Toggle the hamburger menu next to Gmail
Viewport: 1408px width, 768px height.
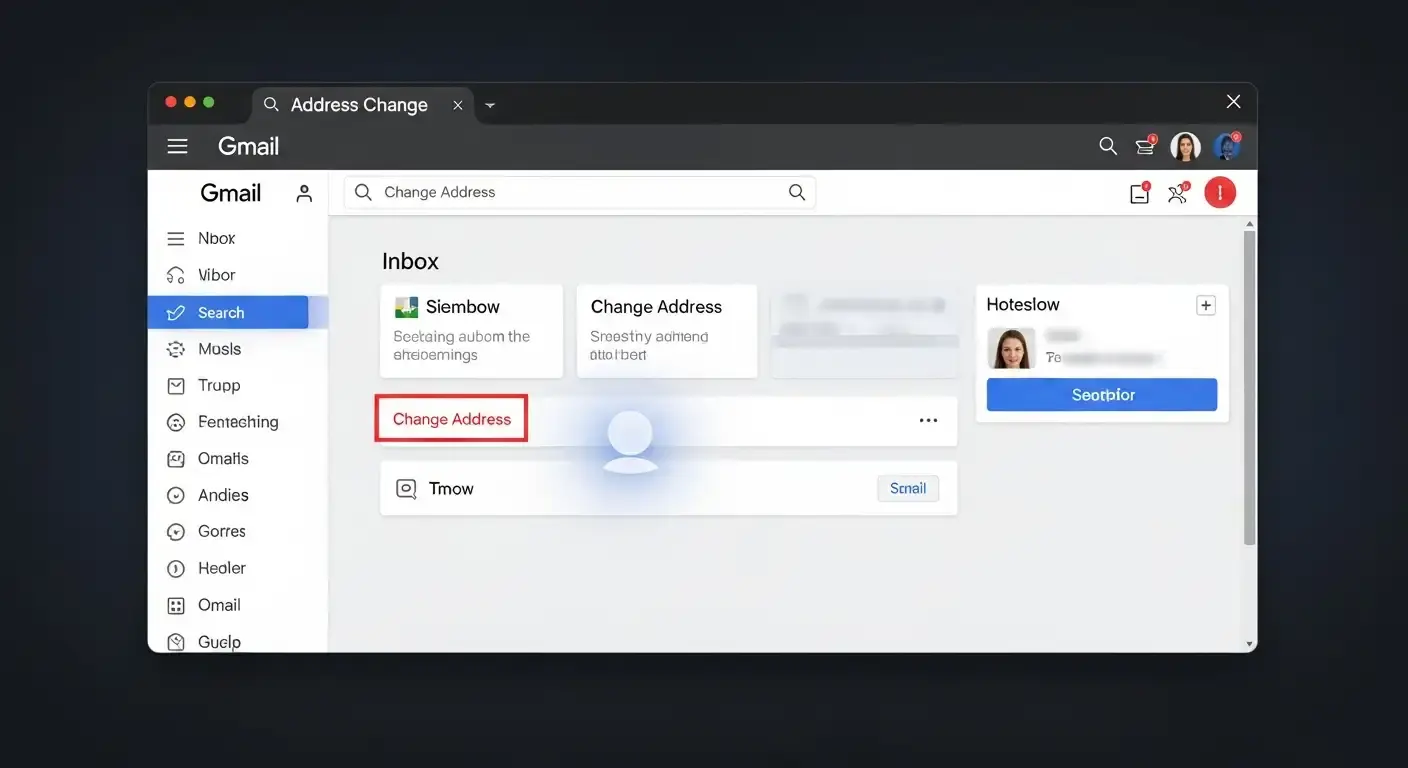pyautogui.click(x=177, y=145)
